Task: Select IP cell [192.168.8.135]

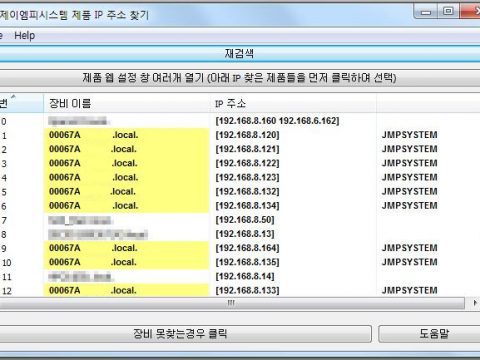Action: (247, 262)
